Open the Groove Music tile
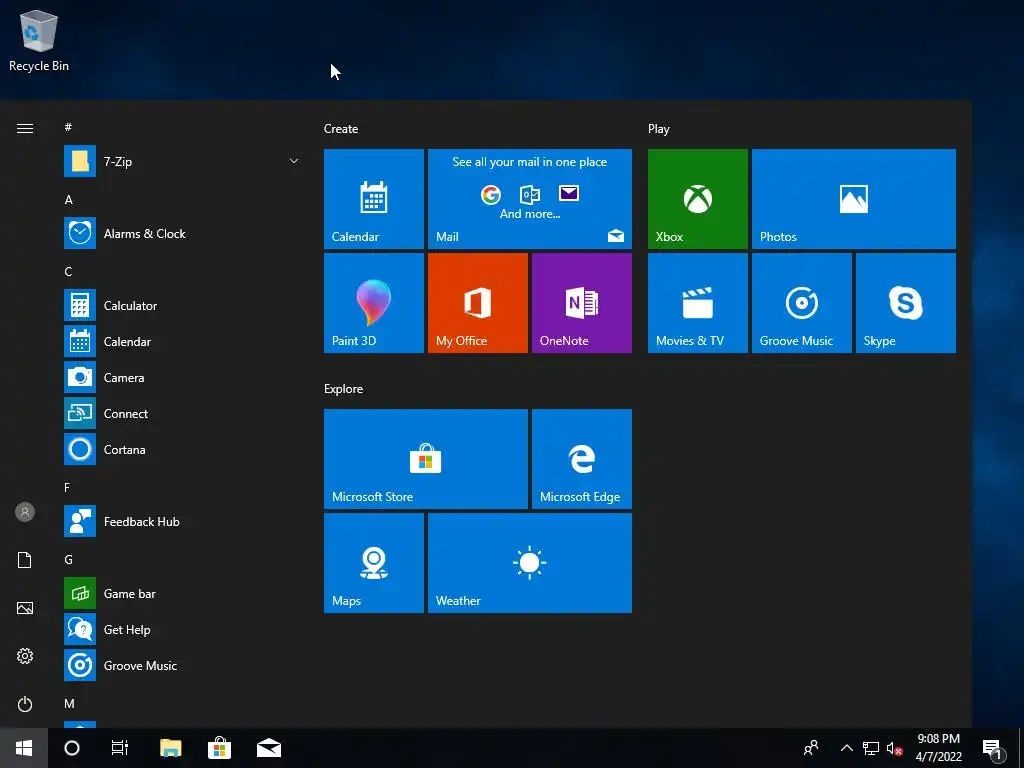Screen dimensions: 1024x768 [801, 303]
